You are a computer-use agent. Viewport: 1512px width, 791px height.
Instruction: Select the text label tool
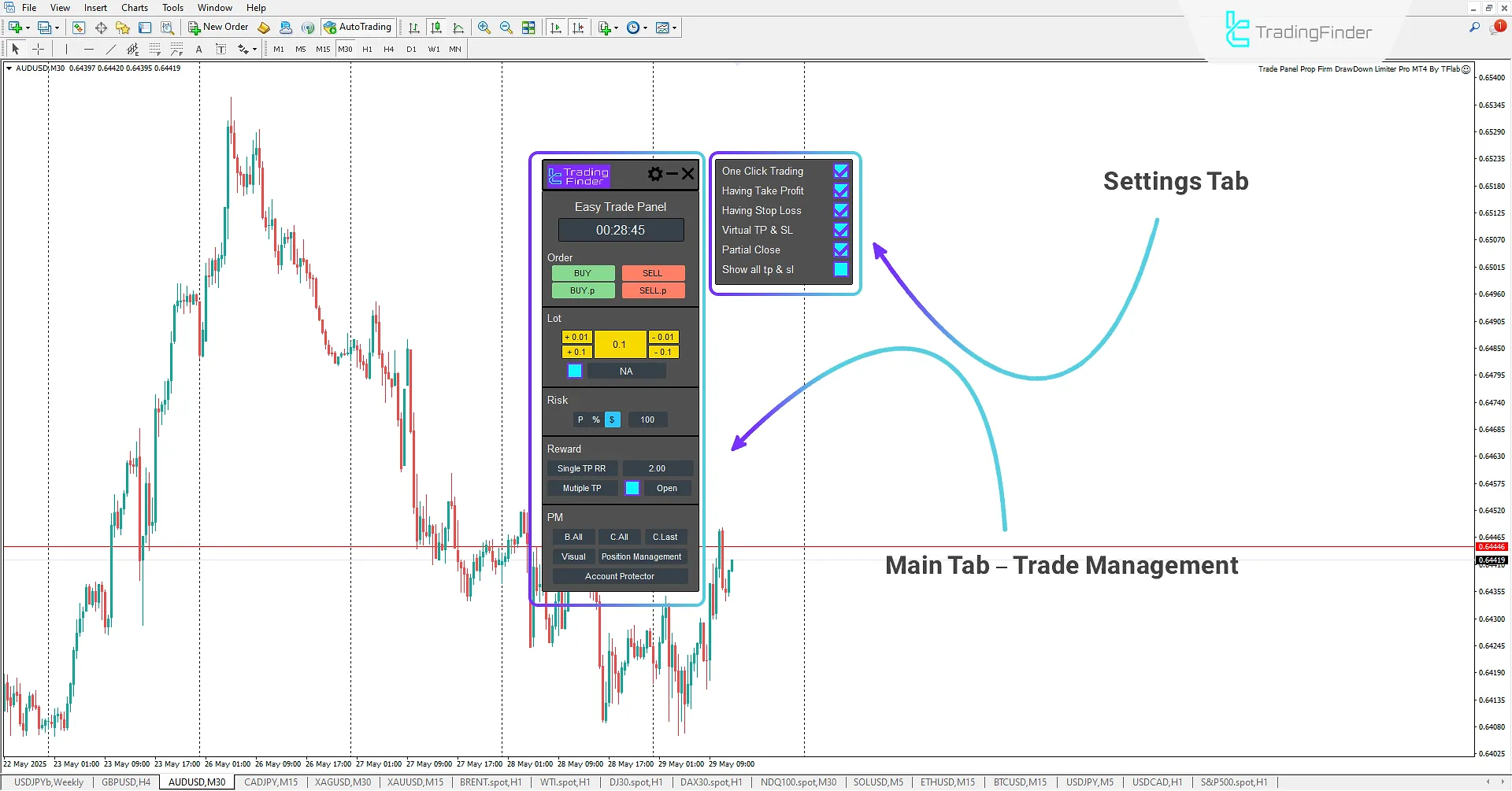[x=221, y=49]
